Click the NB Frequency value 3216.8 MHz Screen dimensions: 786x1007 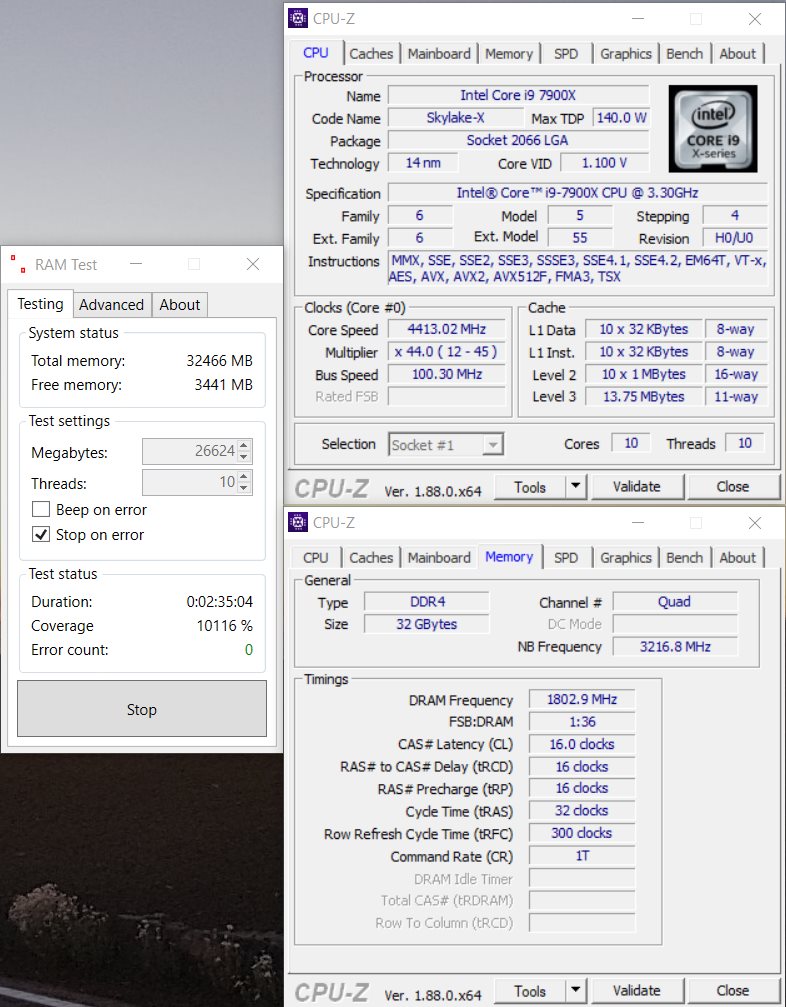coord(675,646)
